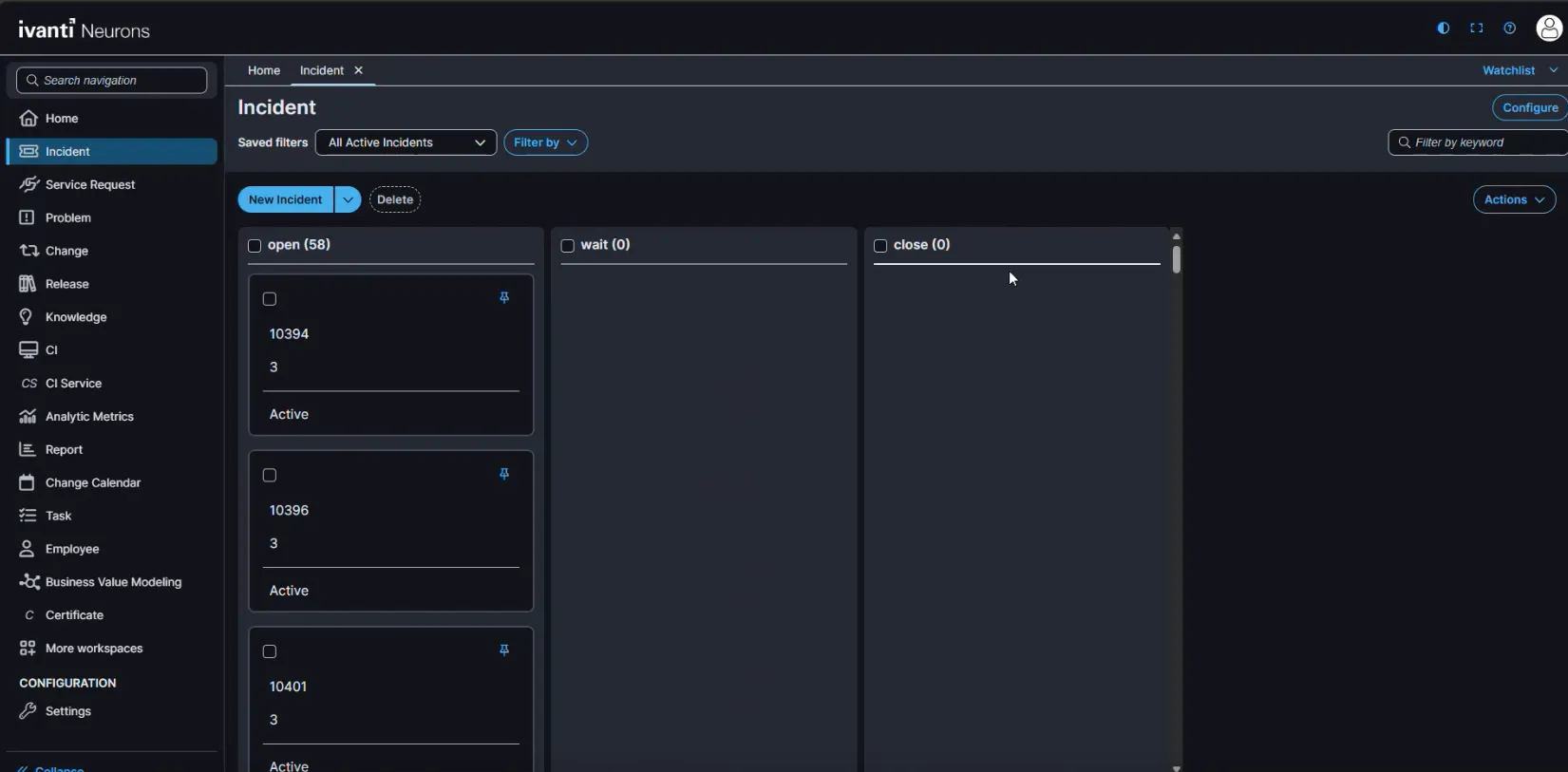Click the Service Request sidebar icon
The height and width of the screenshot is (772, 1568).
(x=28, y=184)
